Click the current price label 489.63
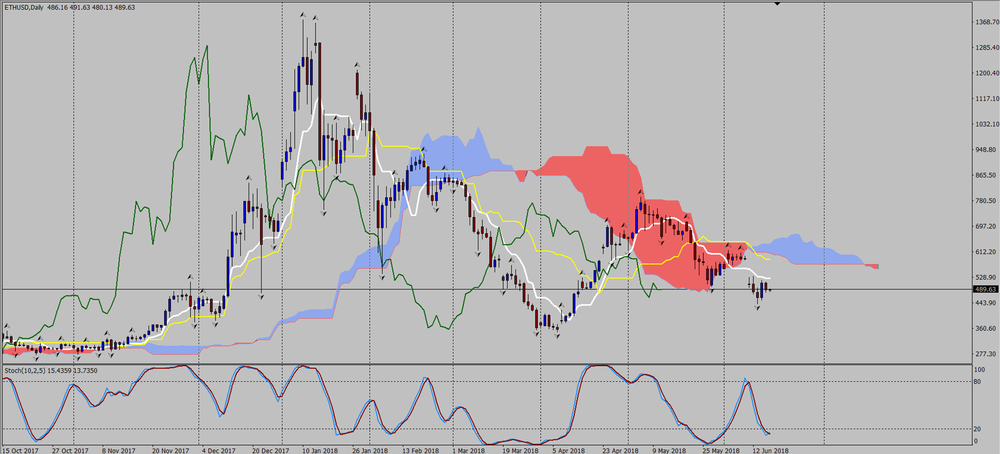The image size is (1000, 454). (x=986, y=289)
